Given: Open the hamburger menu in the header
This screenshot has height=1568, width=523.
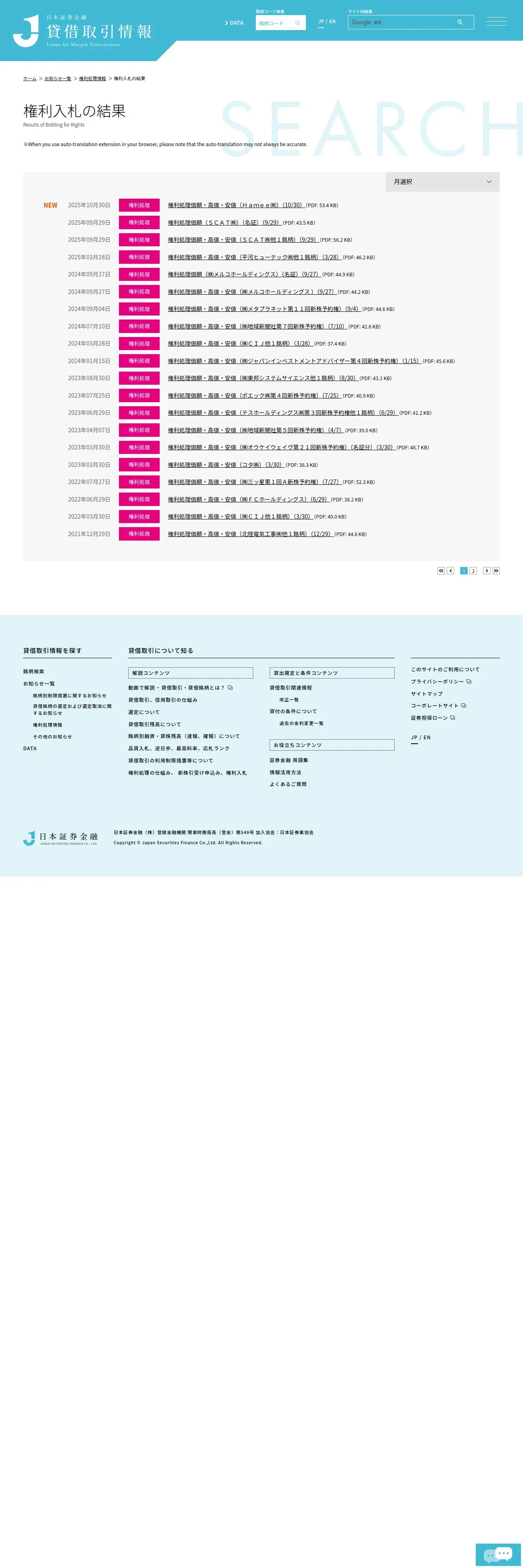Looking at the screenshot, I should (x=496, y=22).
